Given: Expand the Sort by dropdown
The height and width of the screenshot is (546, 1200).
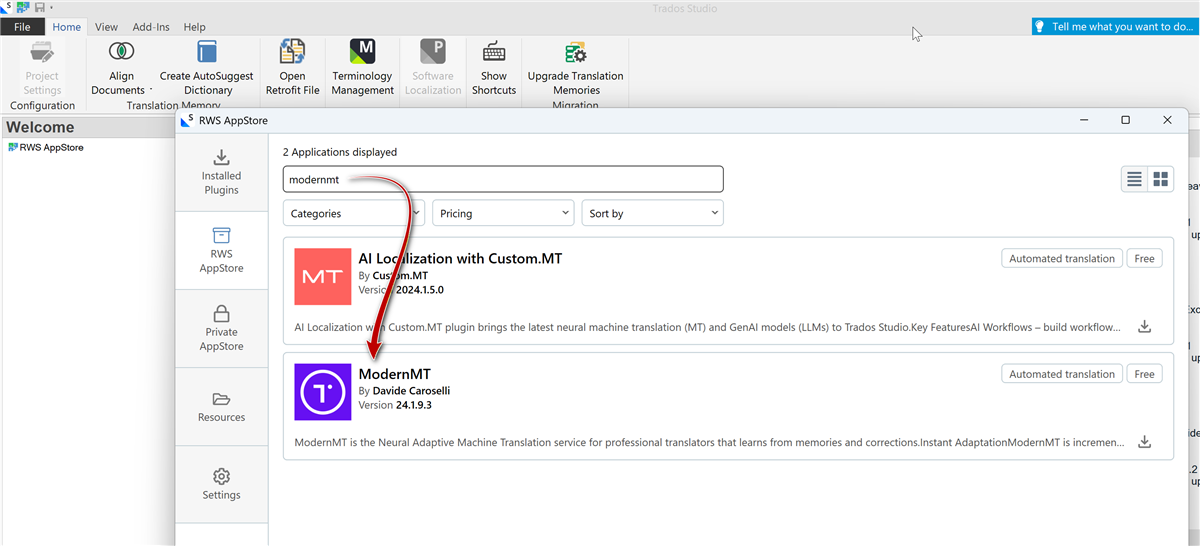Looking at the screenshot, I should click(652, 213).
